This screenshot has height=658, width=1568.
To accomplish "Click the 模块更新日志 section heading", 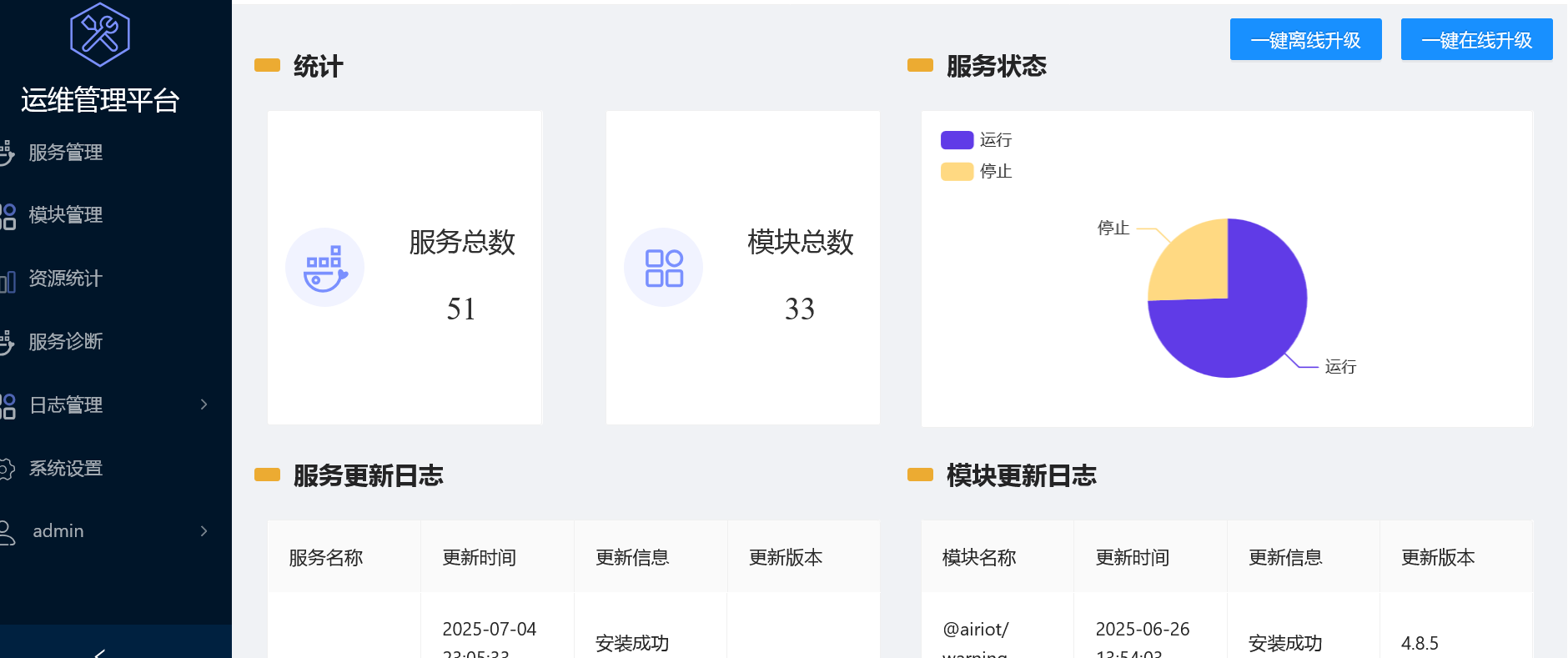I will click(1022, 476).
